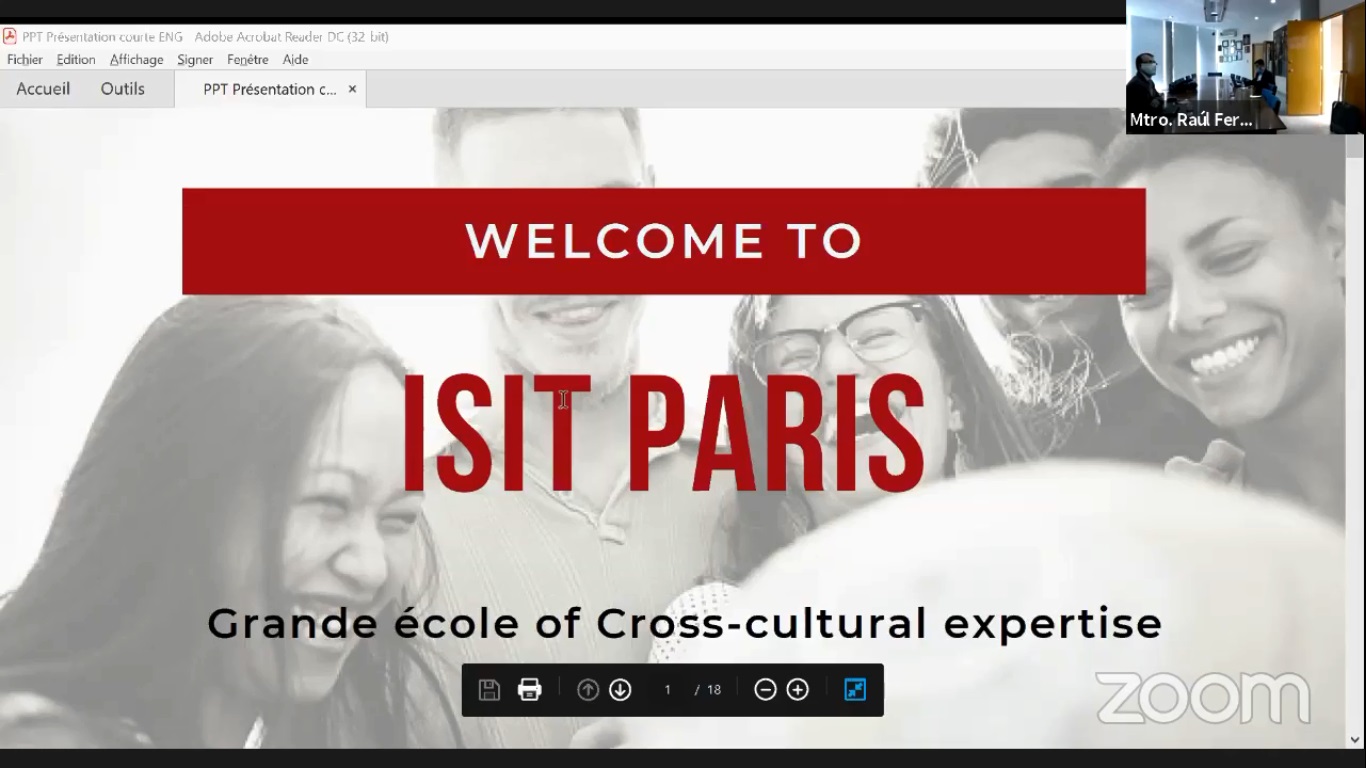Click the 'ISIT PARIS' heading text

pyautogui.click(x=663, y=433)
